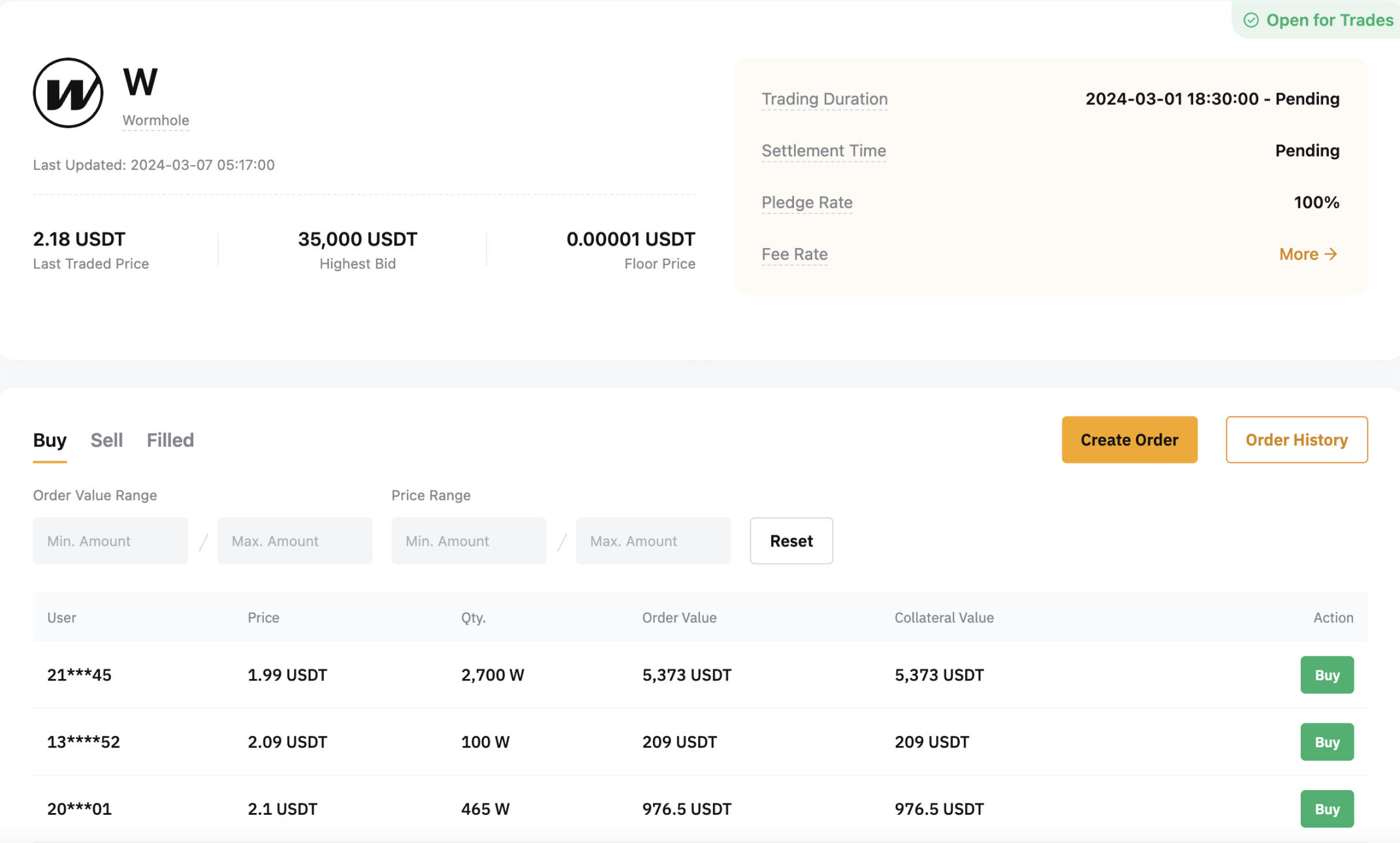
Task: Click the Buy action button for user 20***01
Action: pos(1326,808)
